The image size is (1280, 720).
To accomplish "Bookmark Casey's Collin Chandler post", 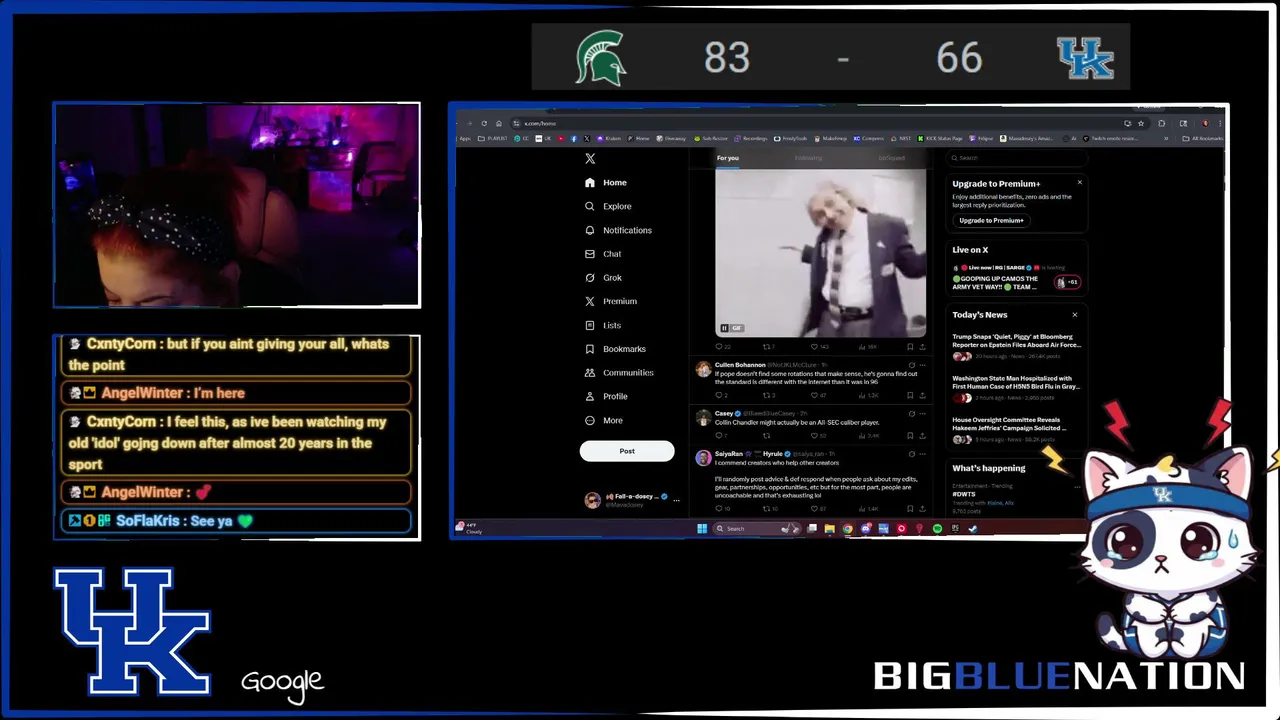I will 910,436.
